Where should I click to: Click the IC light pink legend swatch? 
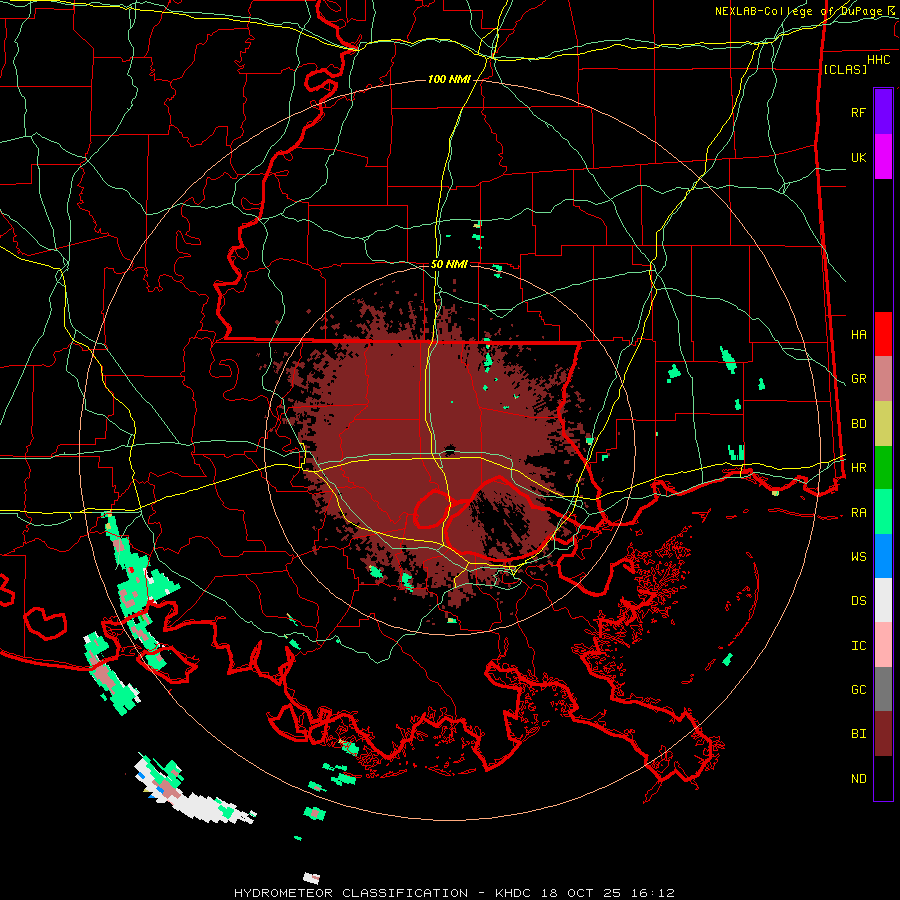coord(883,645)
